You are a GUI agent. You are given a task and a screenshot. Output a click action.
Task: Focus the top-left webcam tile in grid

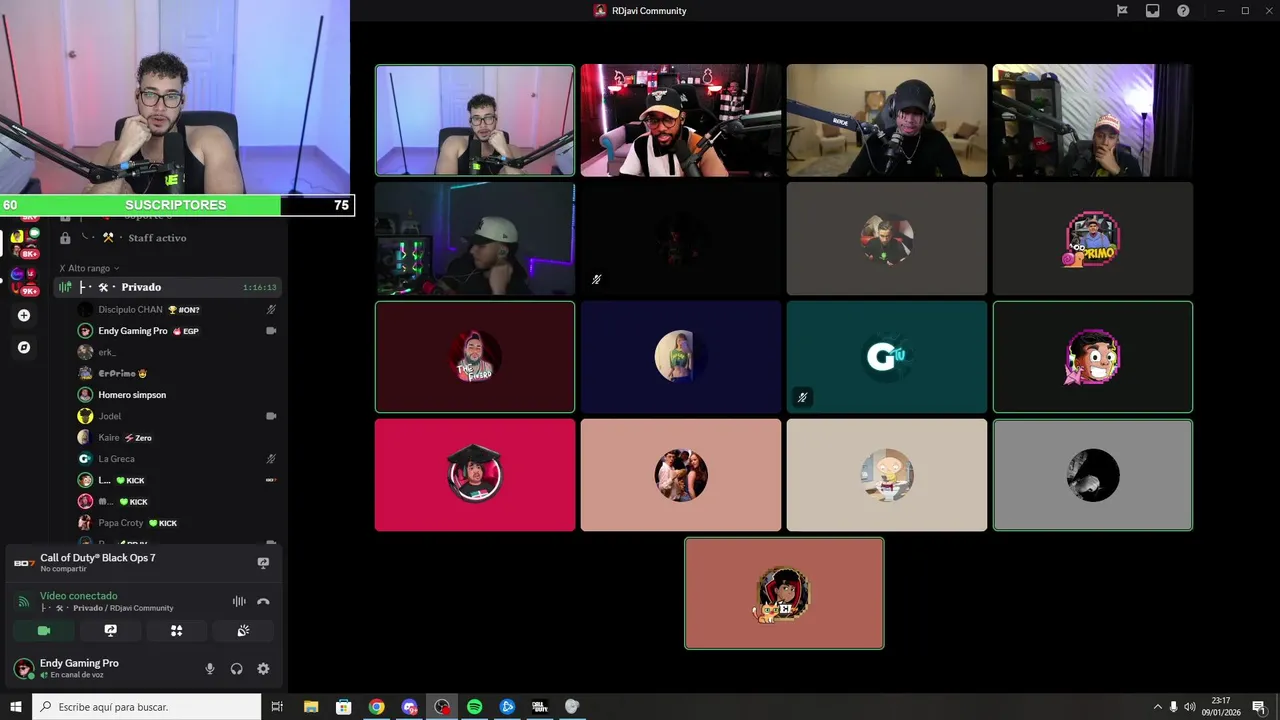point(475,120)
